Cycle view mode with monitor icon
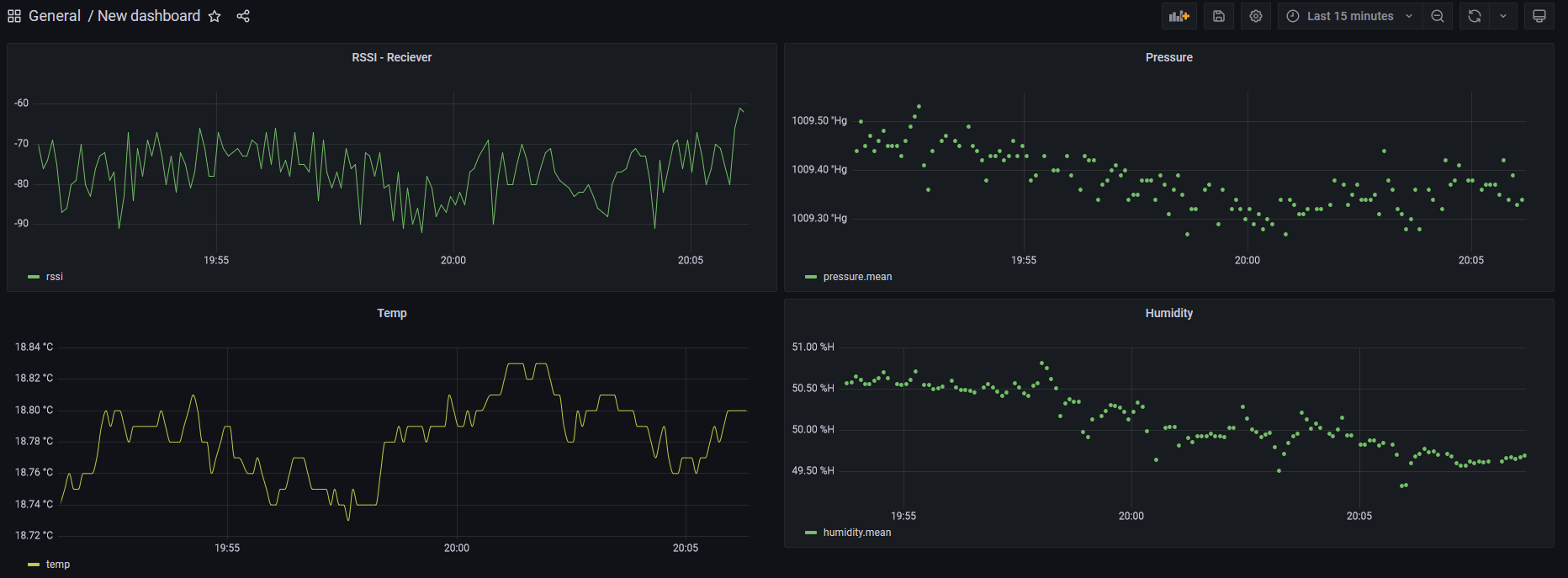The width and height of the screenshot is (1568, 578). (x=1539, y=16)
